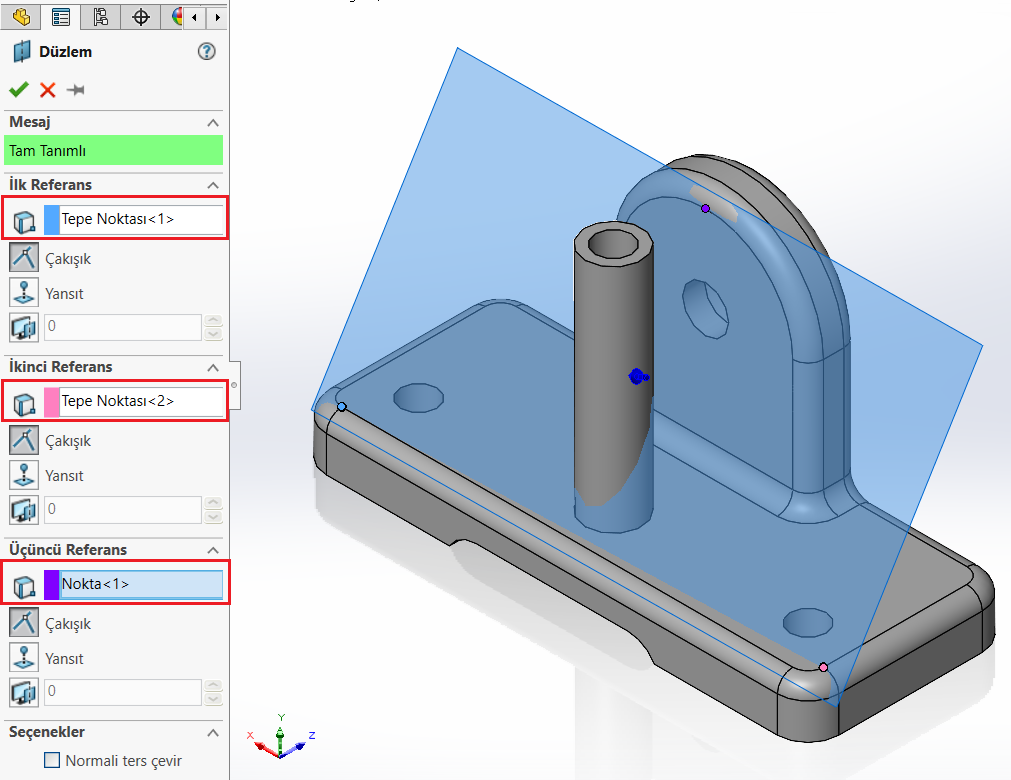Collapse the İlk Referans section

[212, 185]
